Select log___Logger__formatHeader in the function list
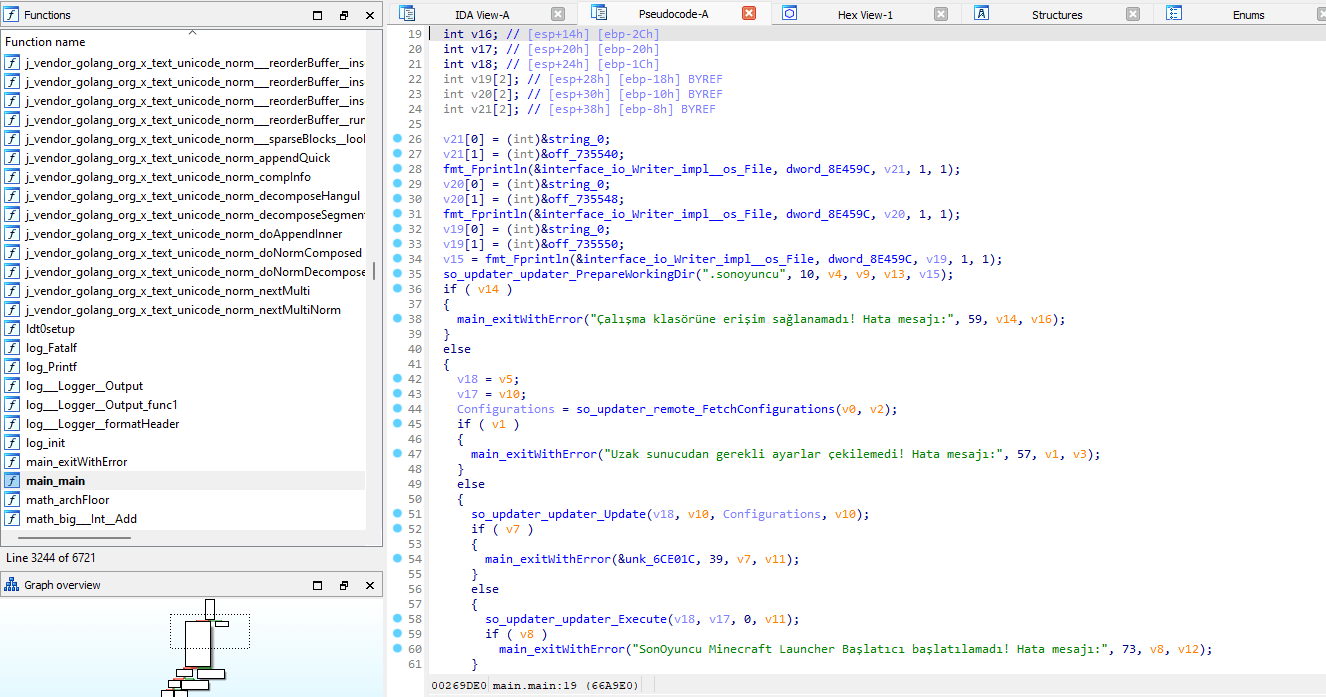 [x=183, y=424]
